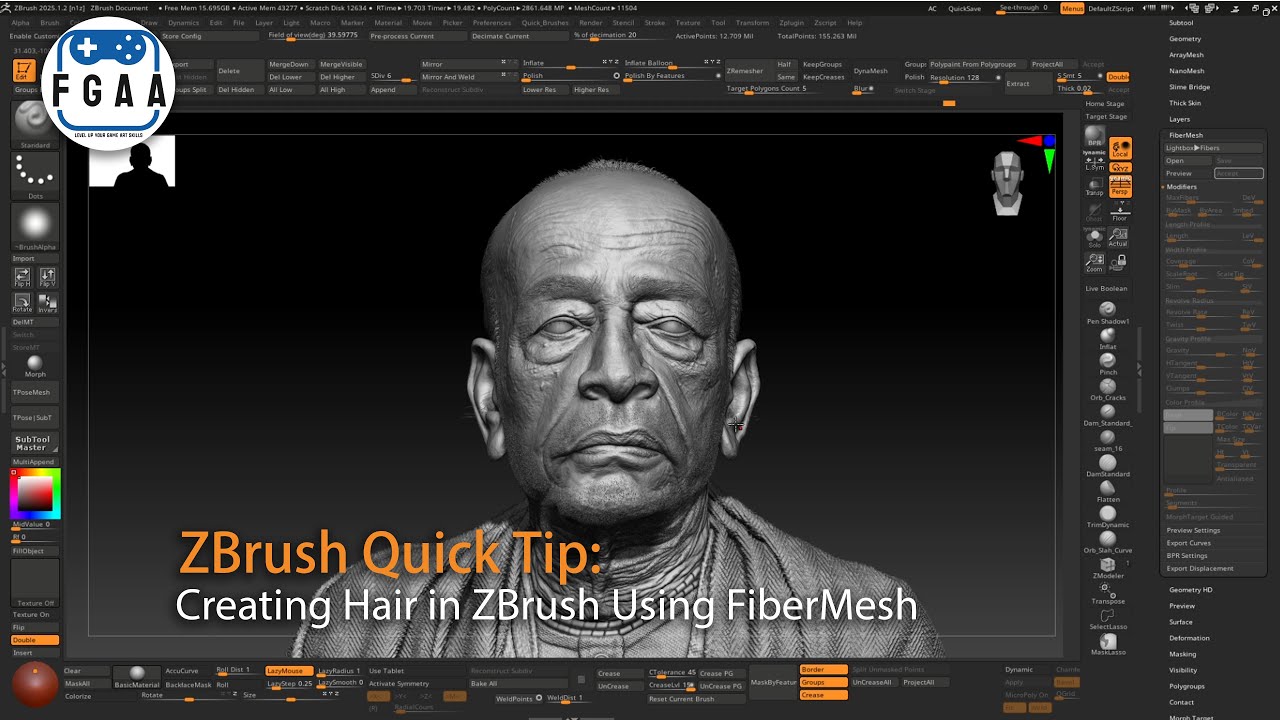Viewport: 1280px width, 720px height.
Task: Toggle Solo mode
Action: (x=1095, y=238)
